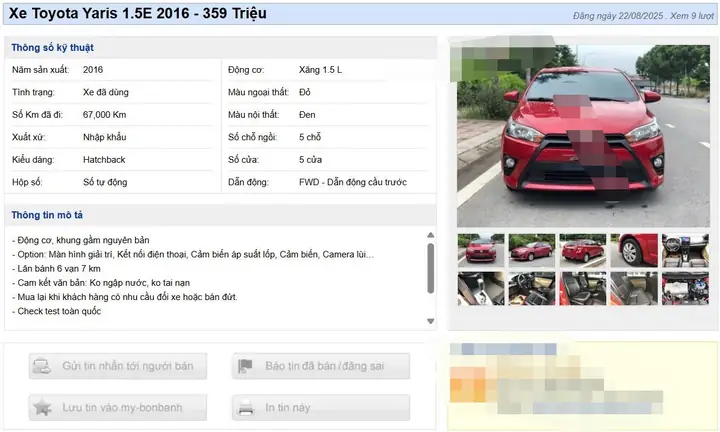Click the origin value 'Nhập khẩu'
720x432 pixels.
pos(104,137)
